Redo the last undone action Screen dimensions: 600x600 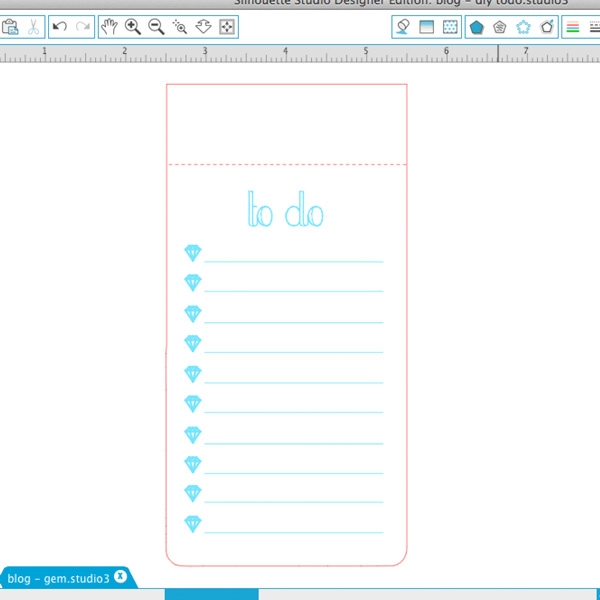83,27
